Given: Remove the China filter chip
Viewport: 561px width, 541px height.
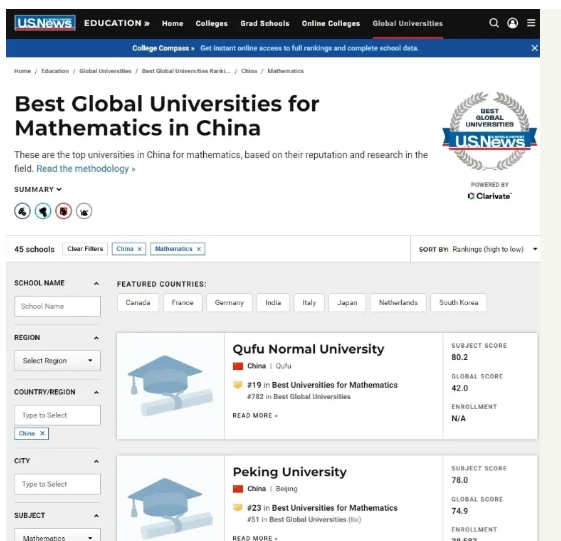Looking at the screenshot, I should click(140, 249).
